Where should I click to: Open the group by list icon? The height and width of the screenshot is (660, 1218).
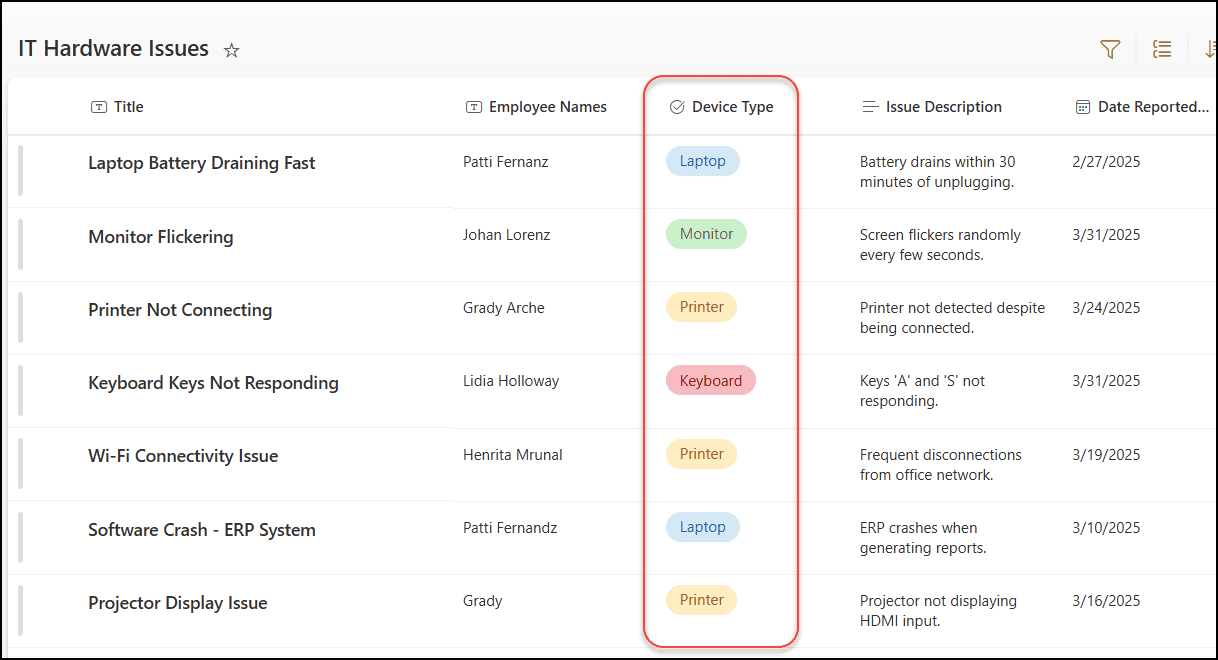[x=1162, y=49]
